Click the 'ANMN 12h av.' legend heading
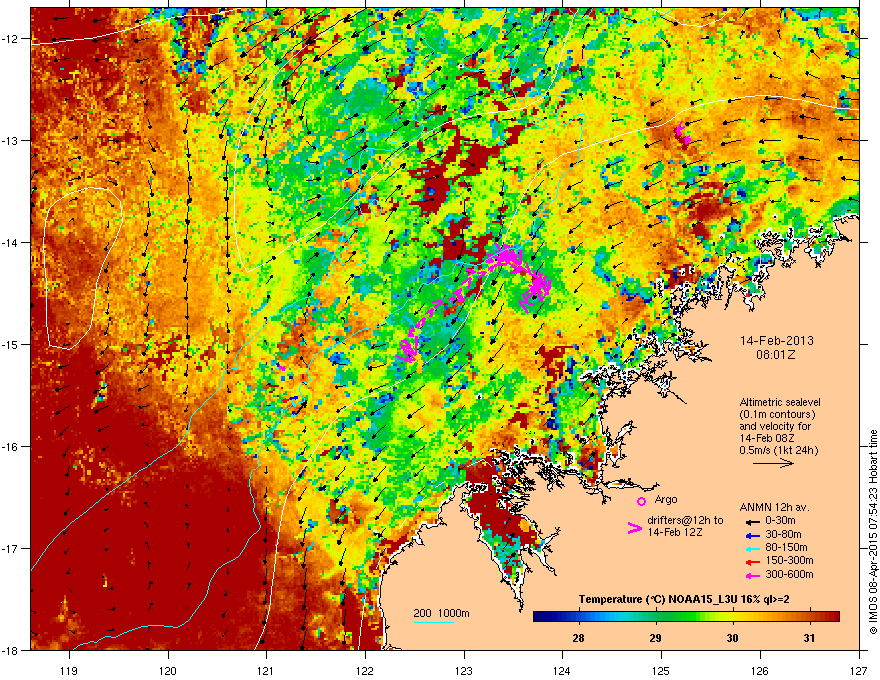The height and width of the screenshot is (680, 880). (x=774, y=507)
